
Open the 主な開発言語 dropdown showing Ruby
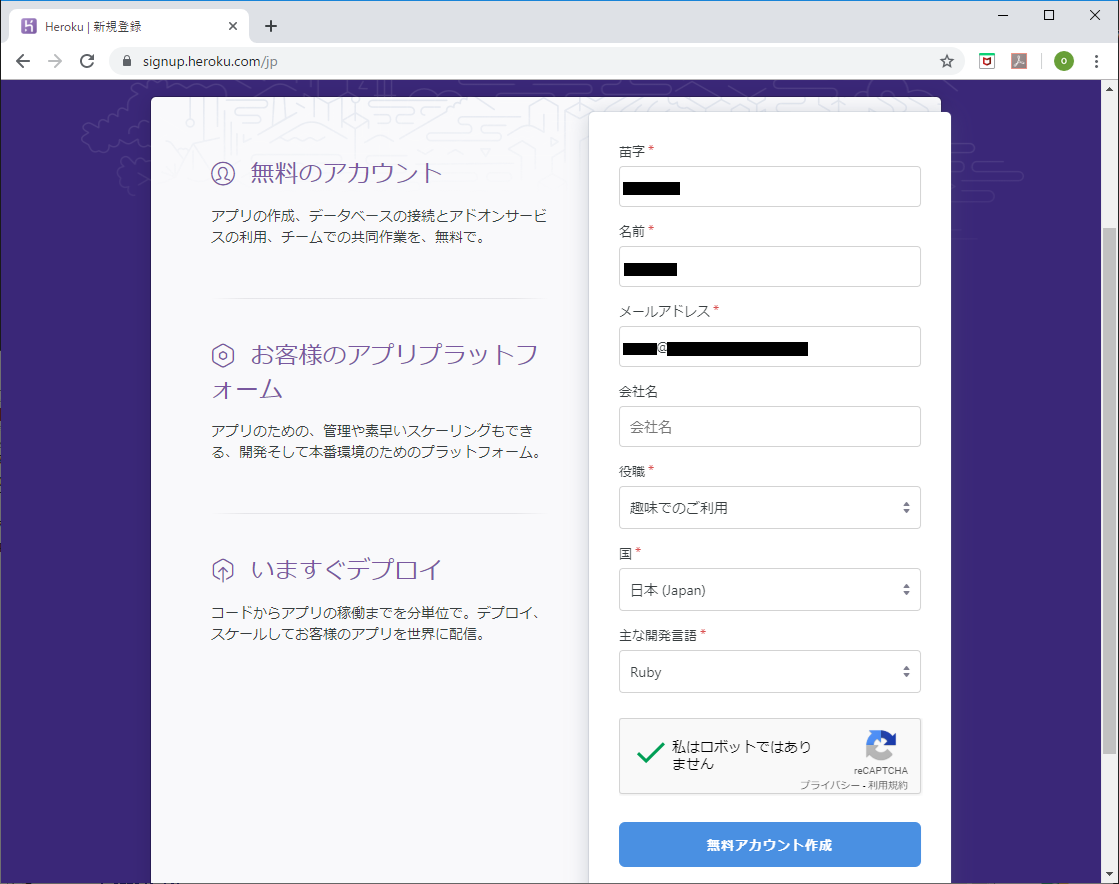[x=769, y=671]
